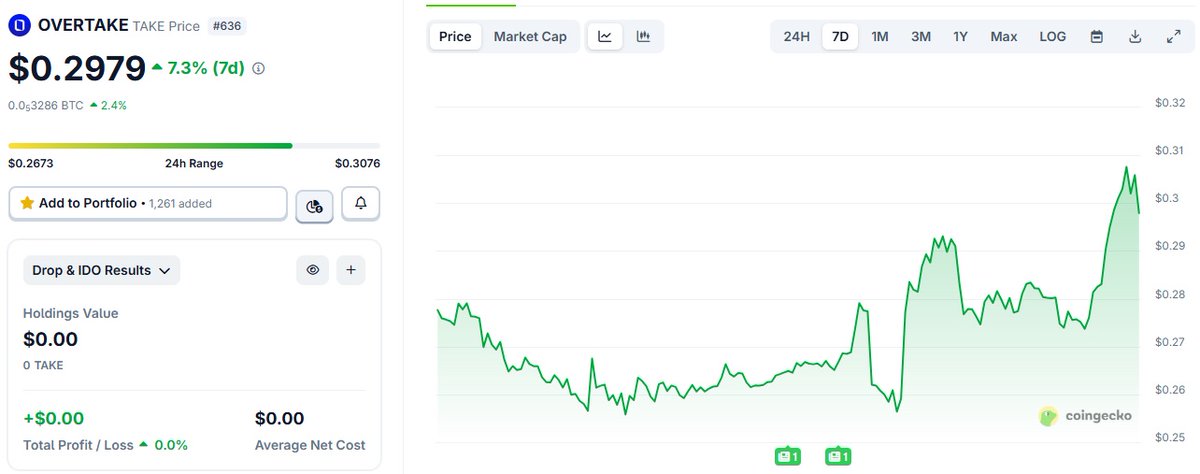Click the portfolio pie chart icon button

pyautogui.click(x=314, y=206)
